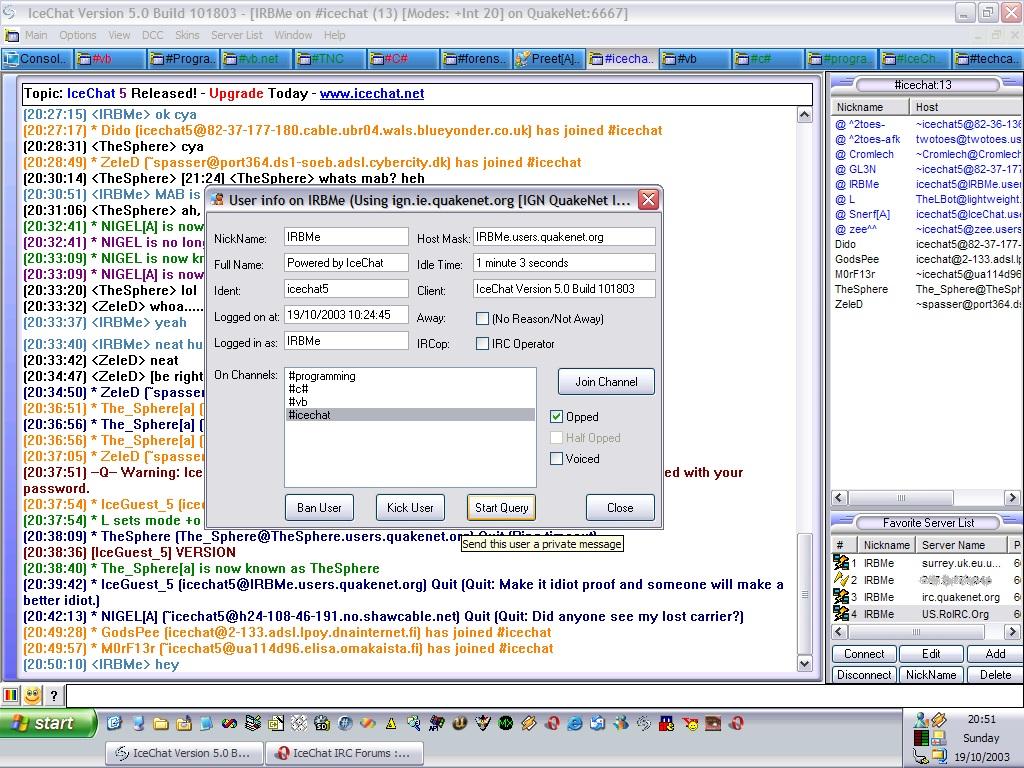The height and width of the screenshot is (768, 1024).
Task: Click the Ban User button
Action: [x=319, y=507]
